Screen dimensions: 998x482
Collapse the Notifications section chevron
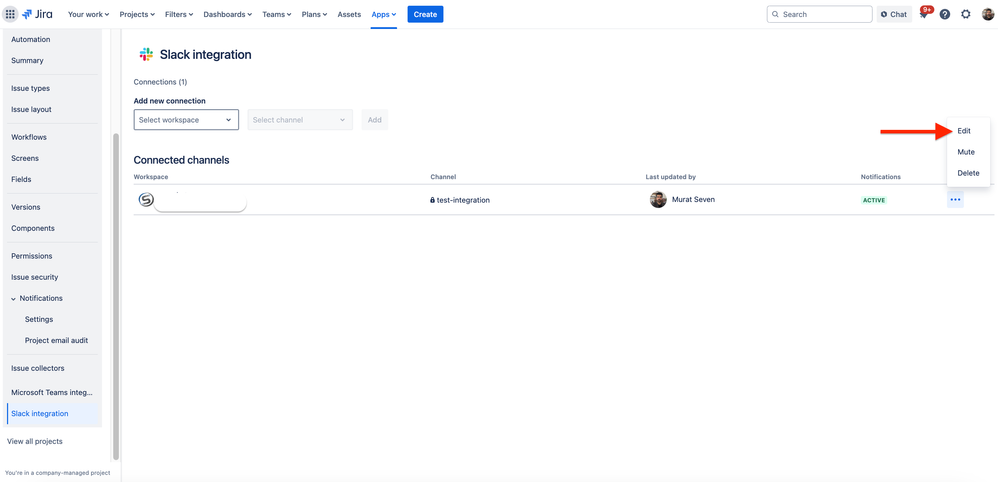coord(13,299)
